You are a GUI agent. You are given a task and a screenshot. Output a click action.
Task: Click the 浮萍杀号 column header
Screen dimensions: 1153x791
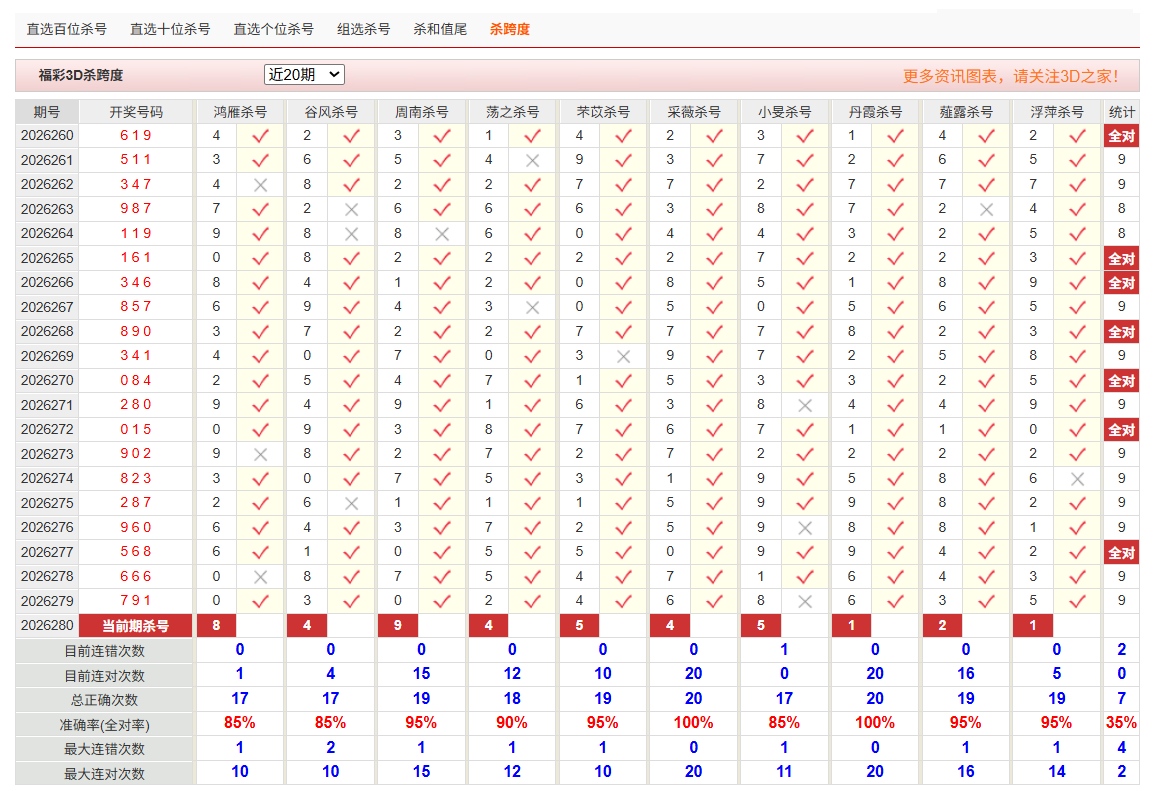click(1057, 112)
